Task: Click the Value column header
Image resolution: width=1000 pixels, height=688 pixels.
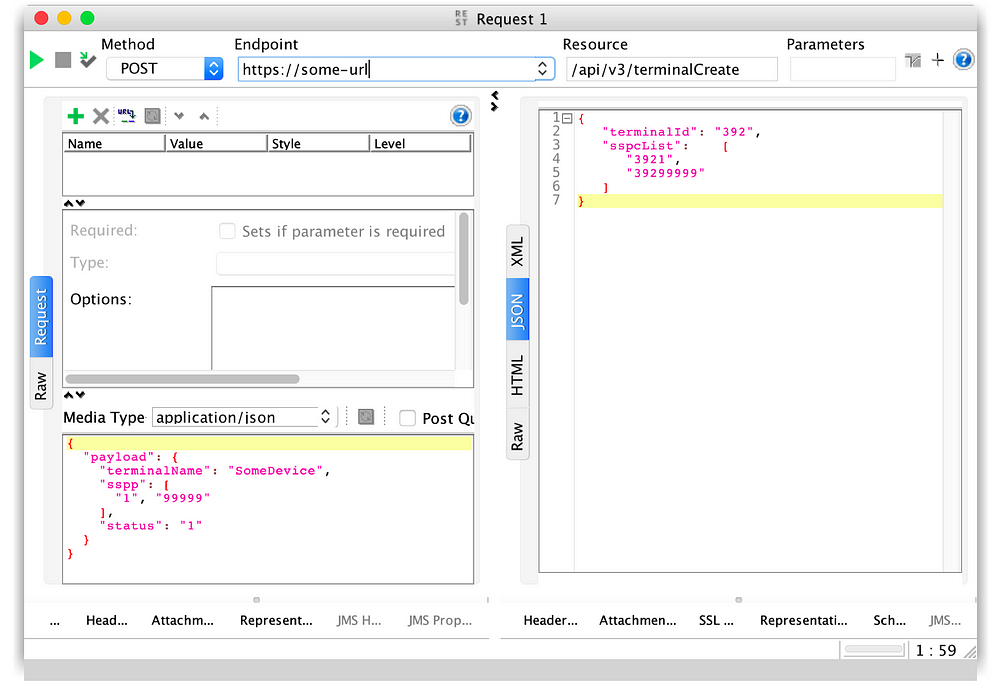Action: tap(216, 143)
